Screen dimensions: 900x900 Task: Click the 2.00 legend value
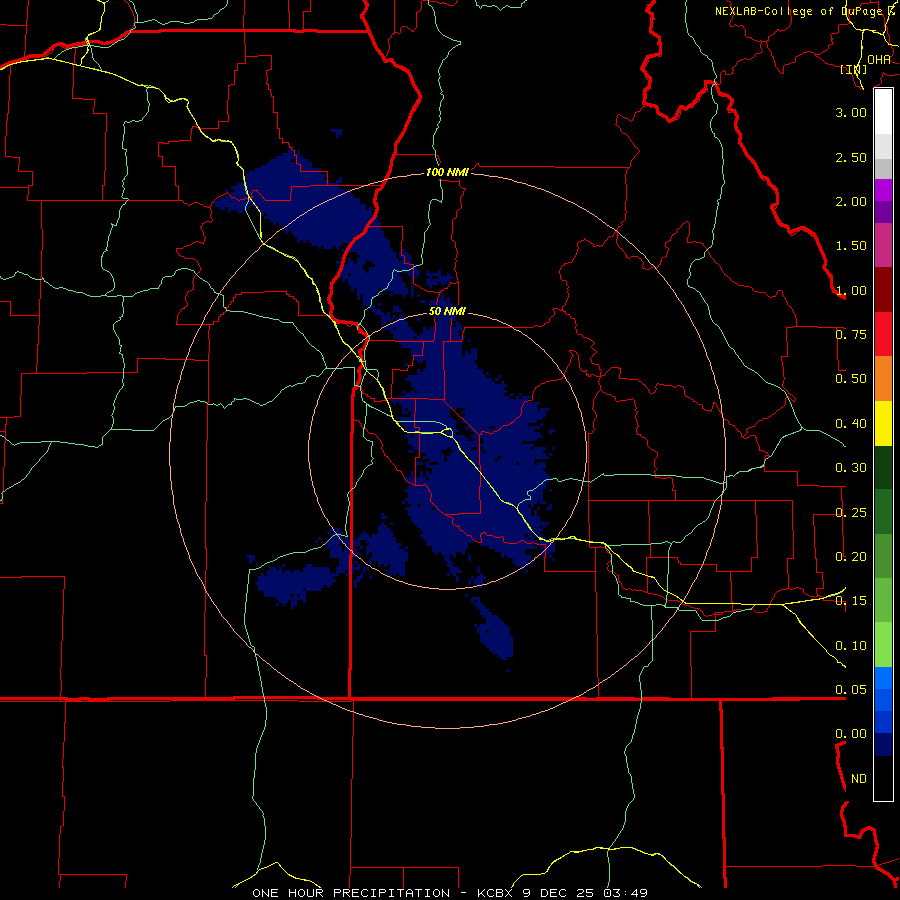851,201
